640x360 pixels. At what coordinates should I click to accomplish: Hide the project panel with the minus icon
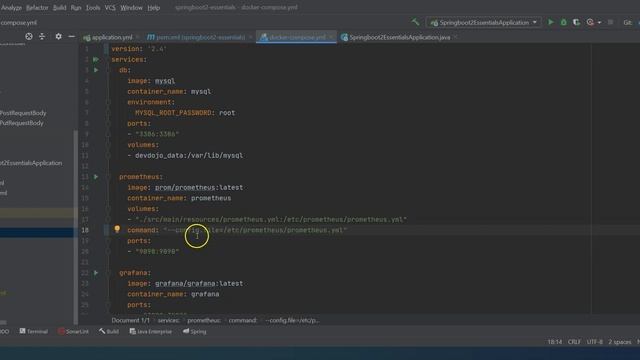pyautogui.click(x=71, y=36)
